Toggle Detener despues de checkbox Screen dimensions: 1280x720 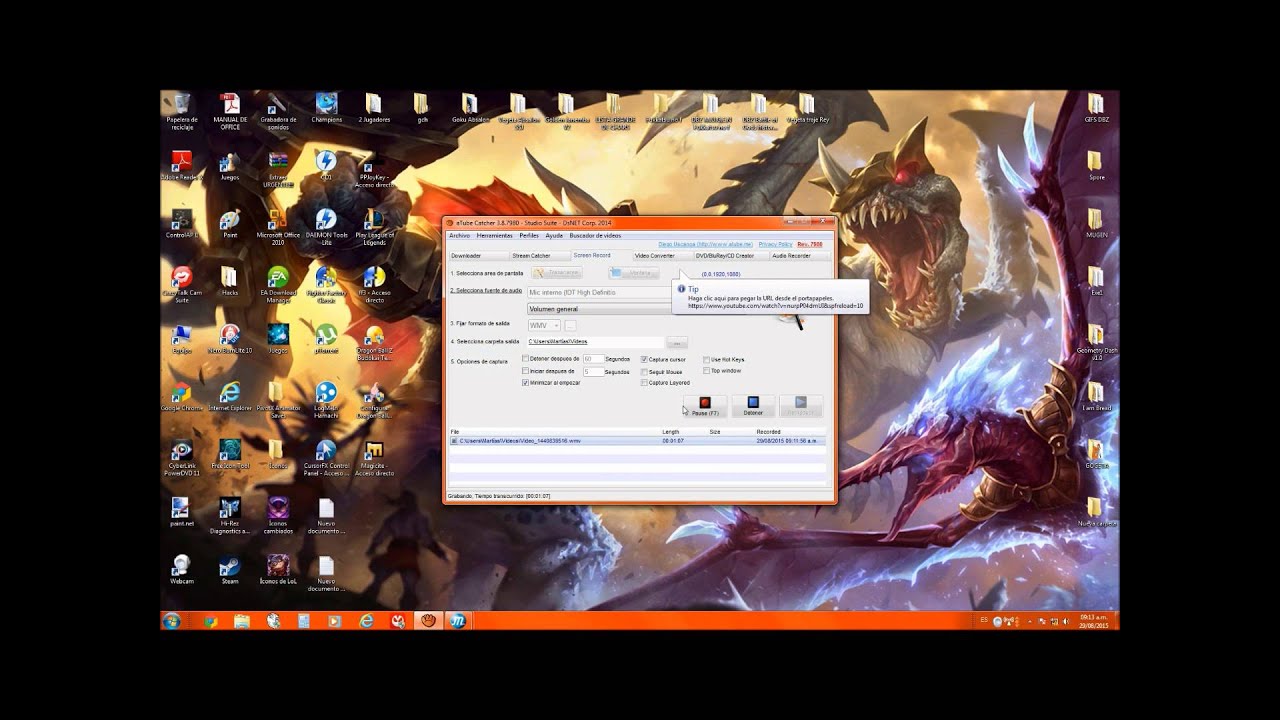point(526,359)
